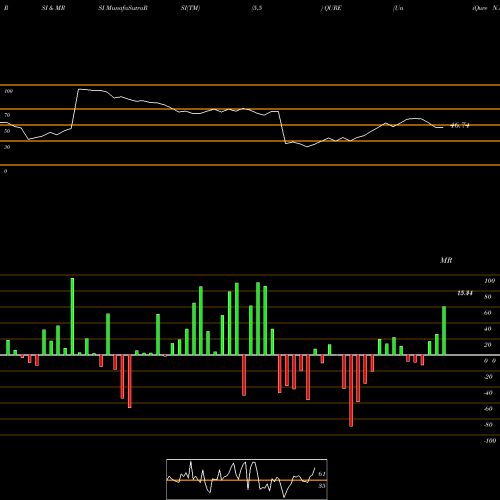Click the 61 value in mini chart
500x500 pixels.
322,474
